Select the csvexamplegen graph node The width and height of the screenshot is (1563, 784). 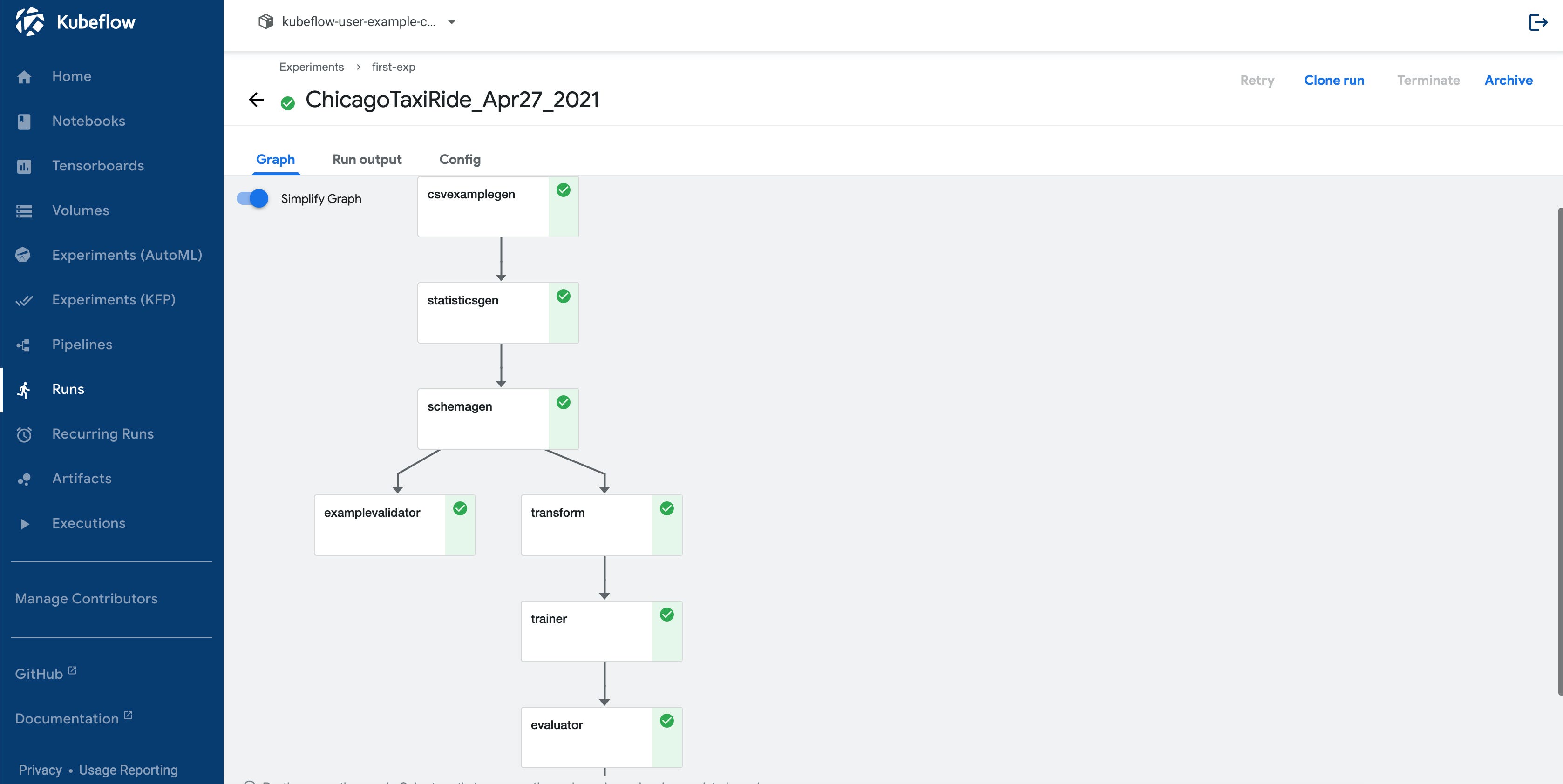[x=498, y=207]
